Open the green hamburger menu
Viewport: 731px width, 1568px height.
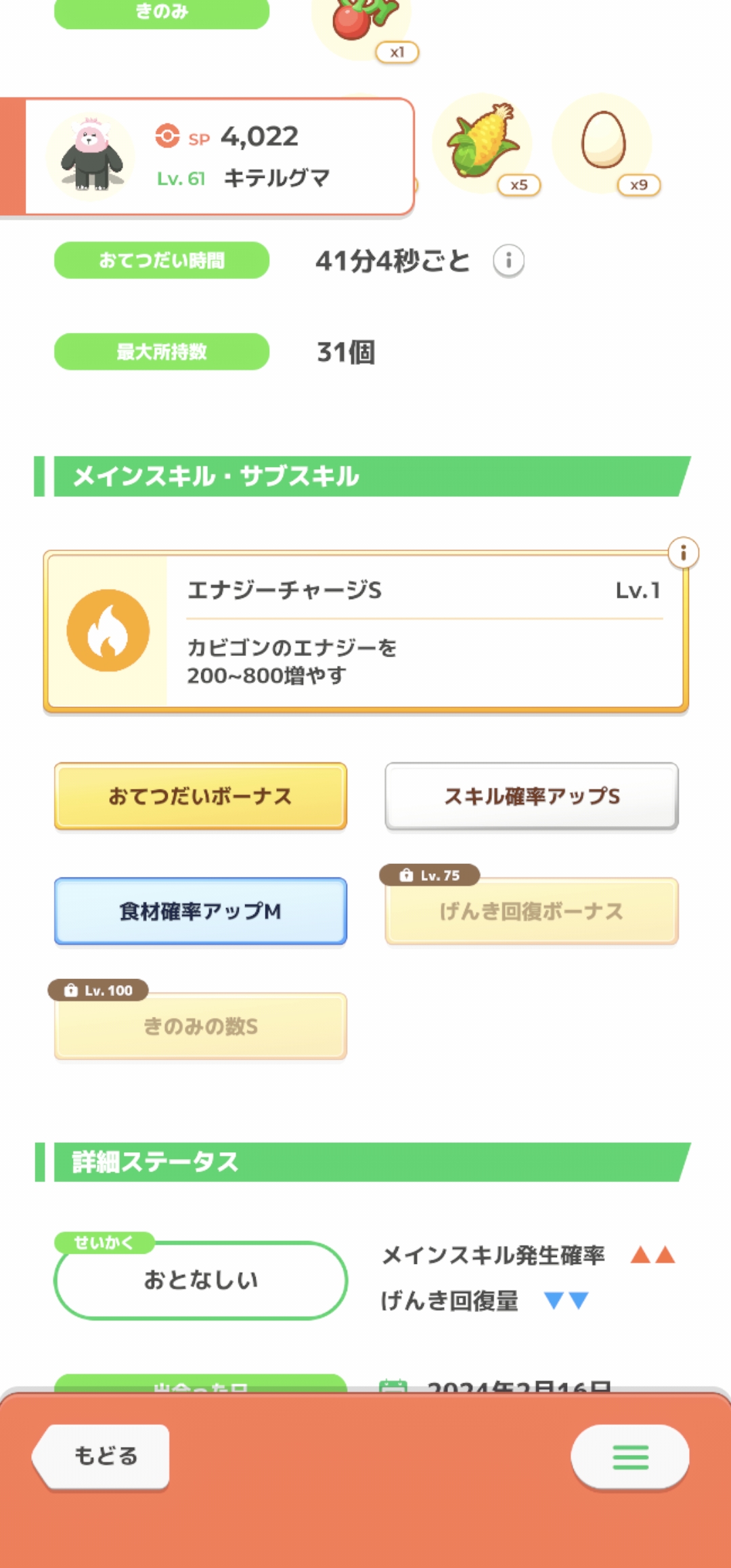click(x=630, y=1457)
